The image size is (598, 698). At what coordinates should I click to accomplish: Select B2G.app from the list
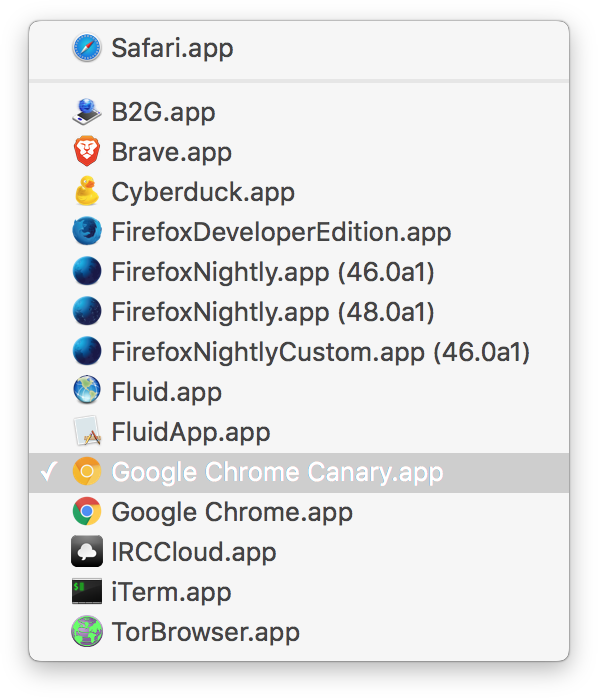(x=299, y=112)
